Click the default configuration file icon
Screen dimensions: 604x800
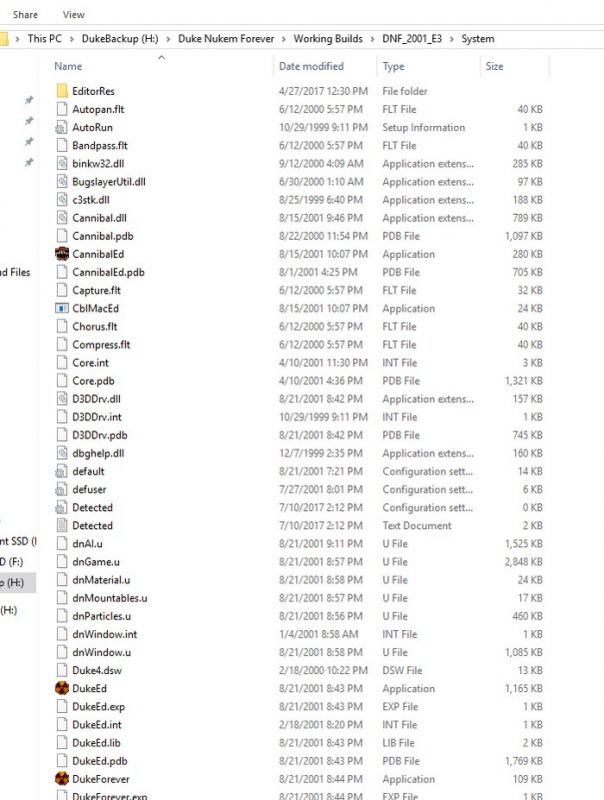[62, 471]
